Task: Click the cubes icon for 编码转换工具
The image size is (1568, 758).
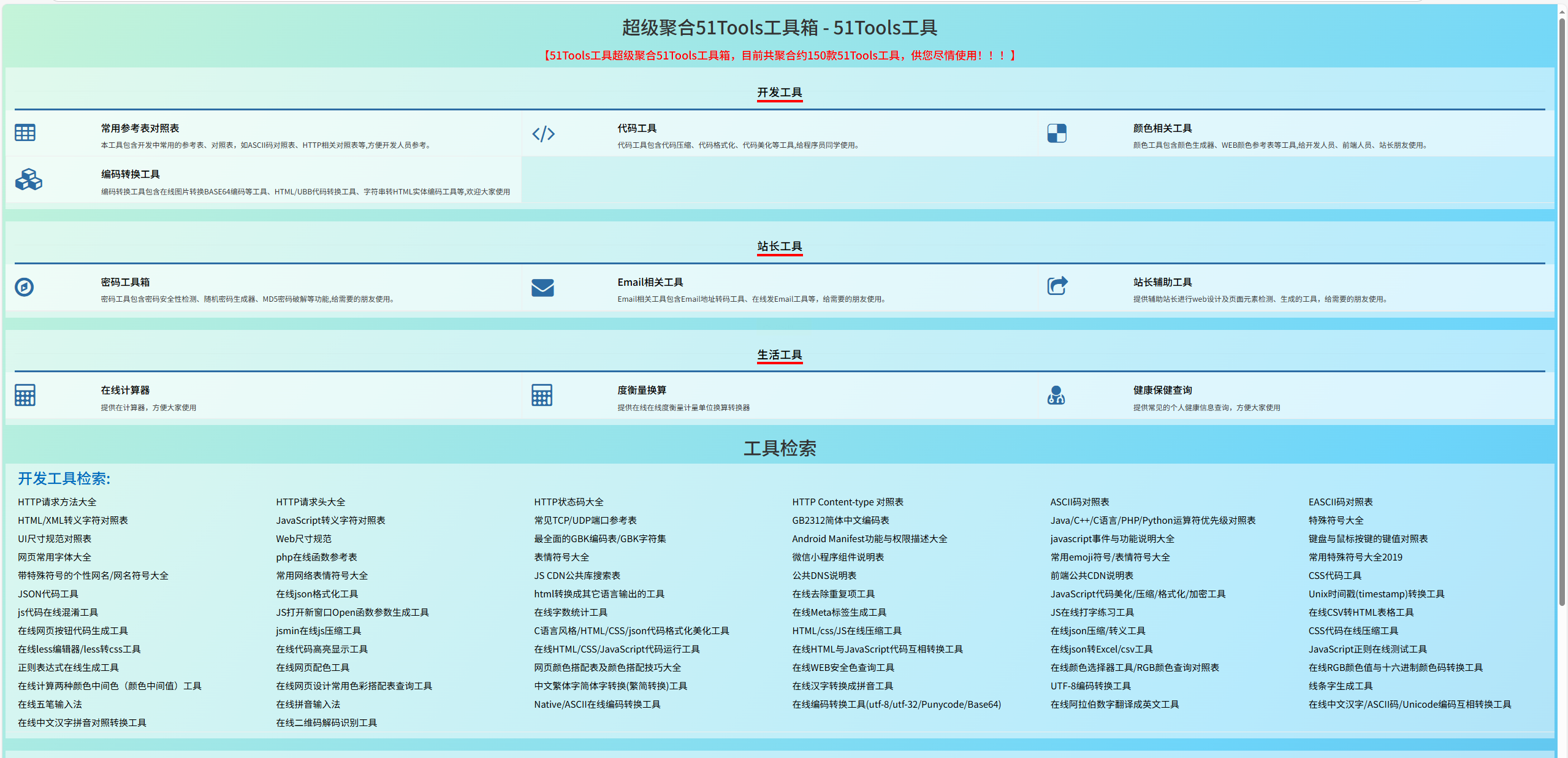Action: pos(28,180)
